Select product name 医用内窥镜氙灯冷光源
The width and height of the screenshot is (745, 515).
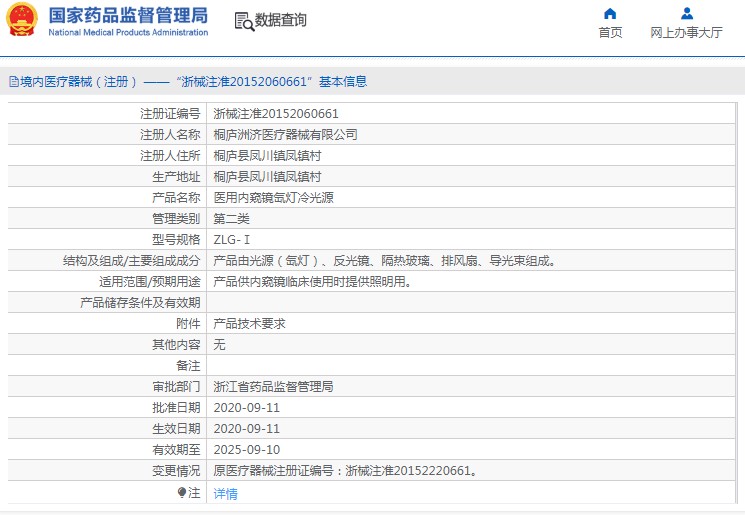pos(274,198)
